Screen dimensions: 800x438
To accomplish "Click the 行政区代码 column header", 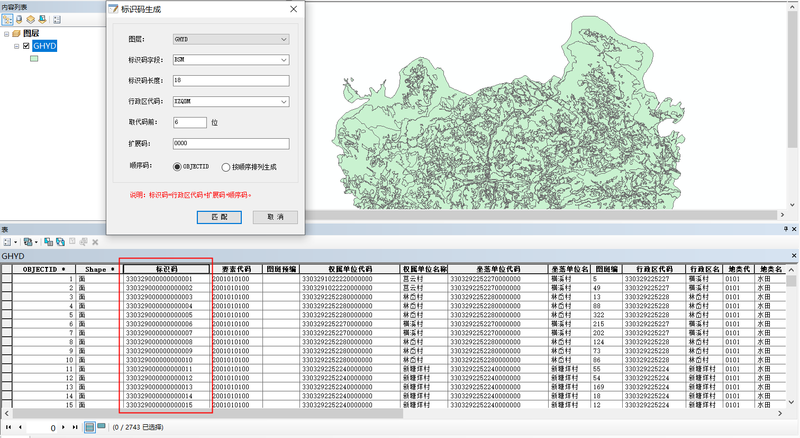I will [x=655, y=269].
